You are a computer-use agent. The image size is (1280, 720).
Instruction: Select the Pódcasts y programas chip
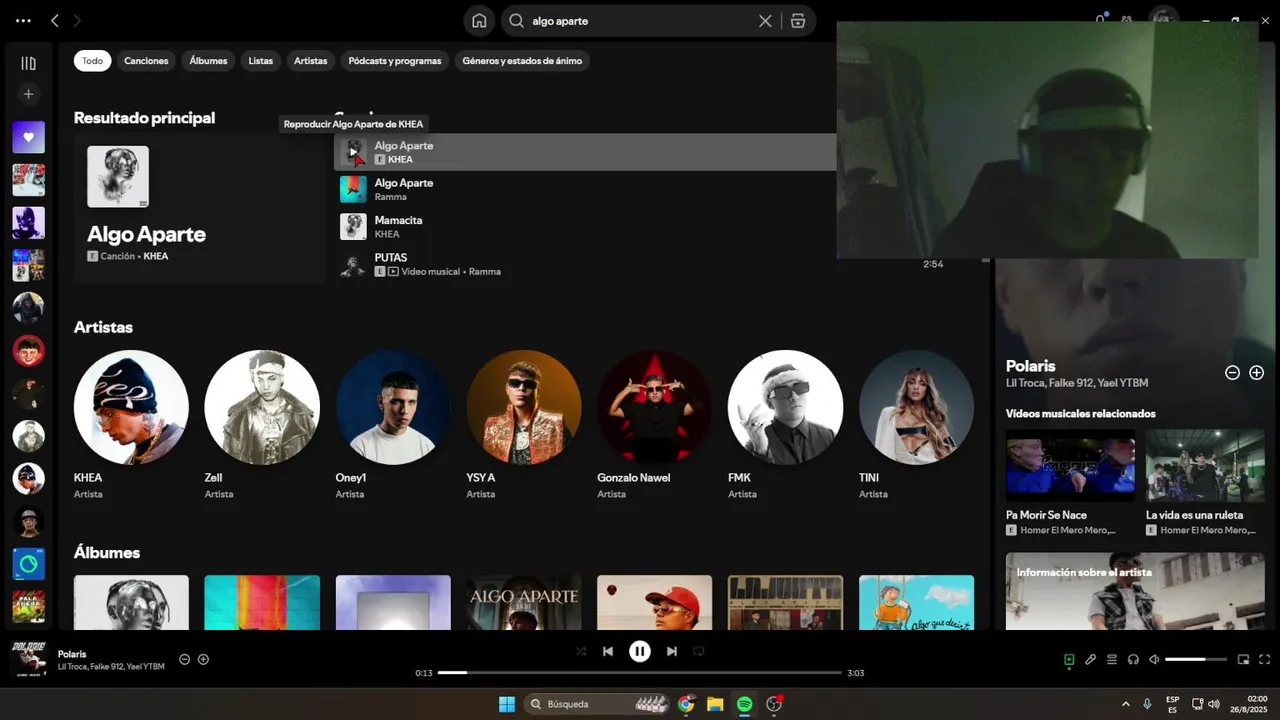(395, 61)
